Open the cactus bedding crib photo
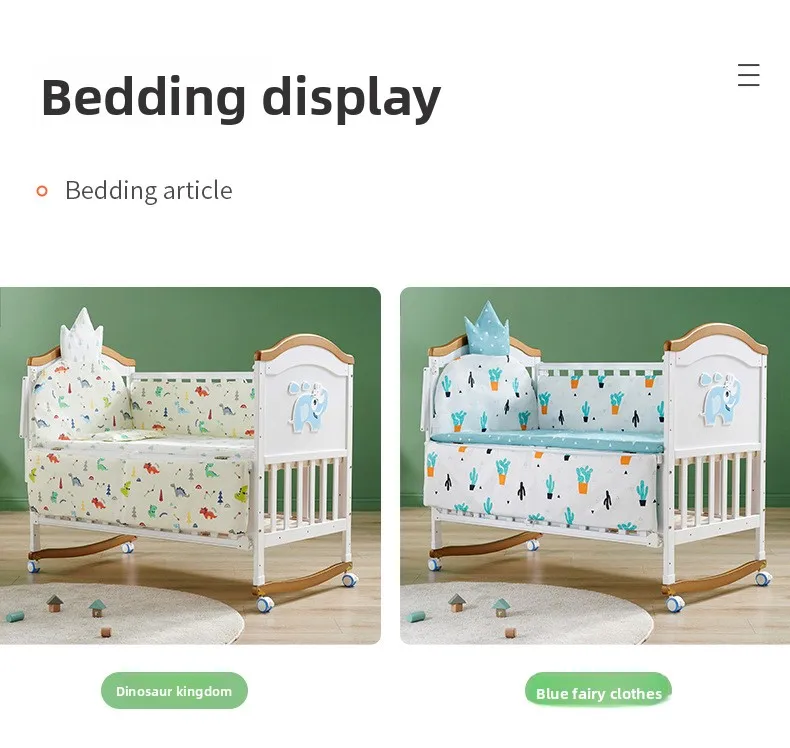 pos(595,465)
